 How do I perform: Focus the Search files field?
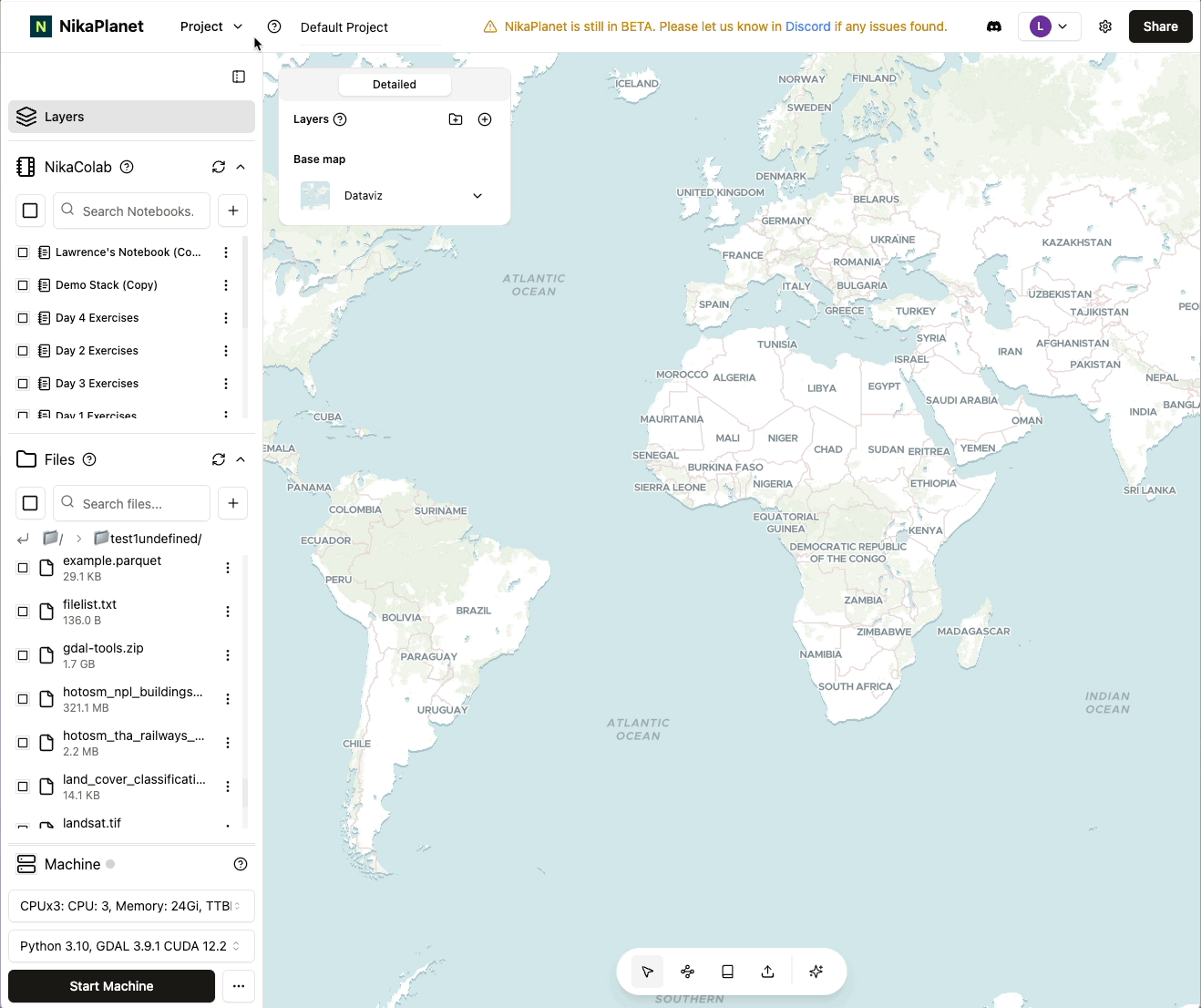(x=131, y=503)
